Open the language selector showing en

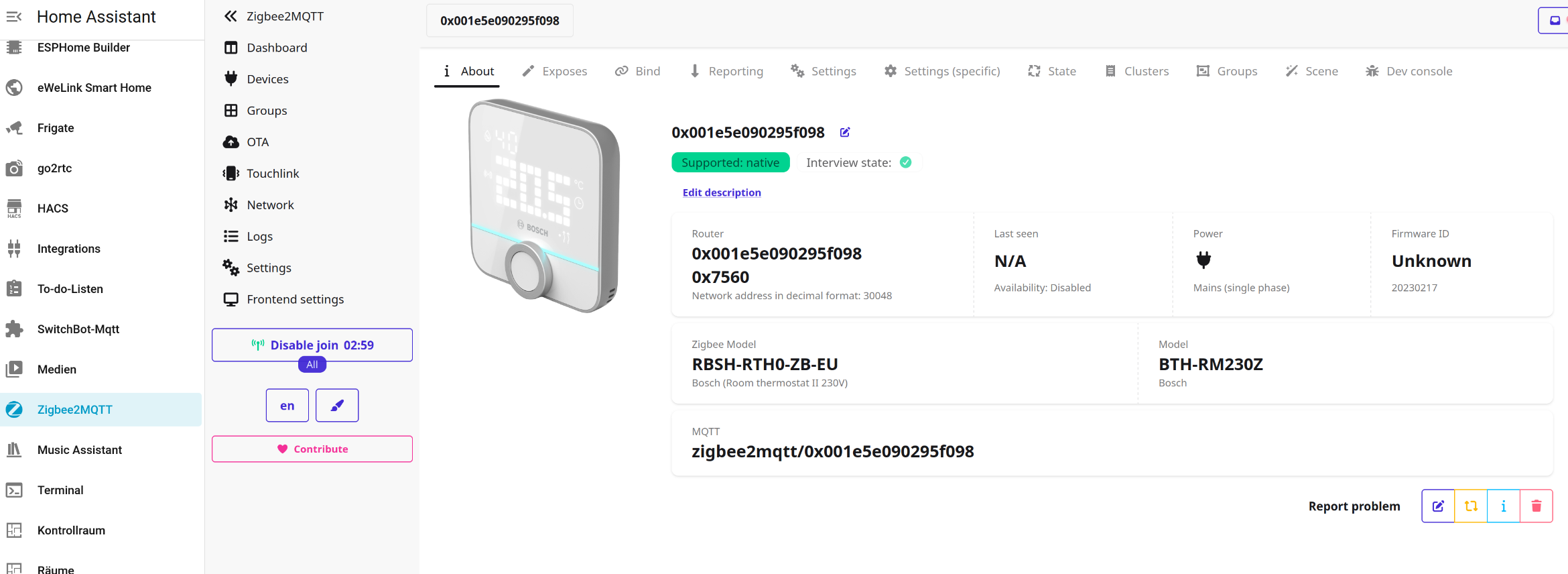287,406
